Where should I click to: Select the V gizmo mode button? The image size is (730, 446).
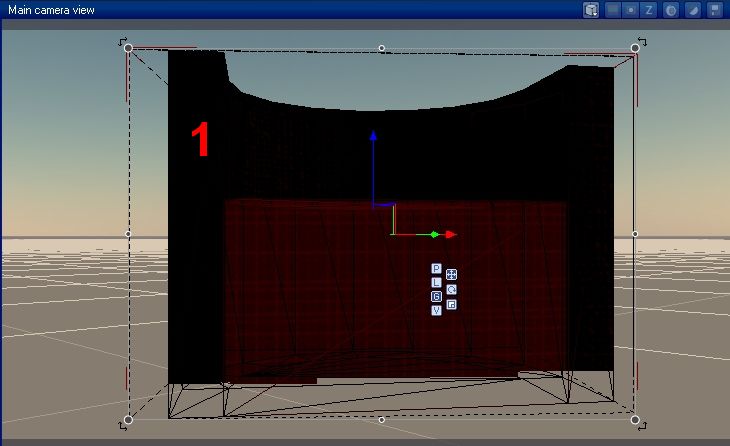[x=436, y=310]
